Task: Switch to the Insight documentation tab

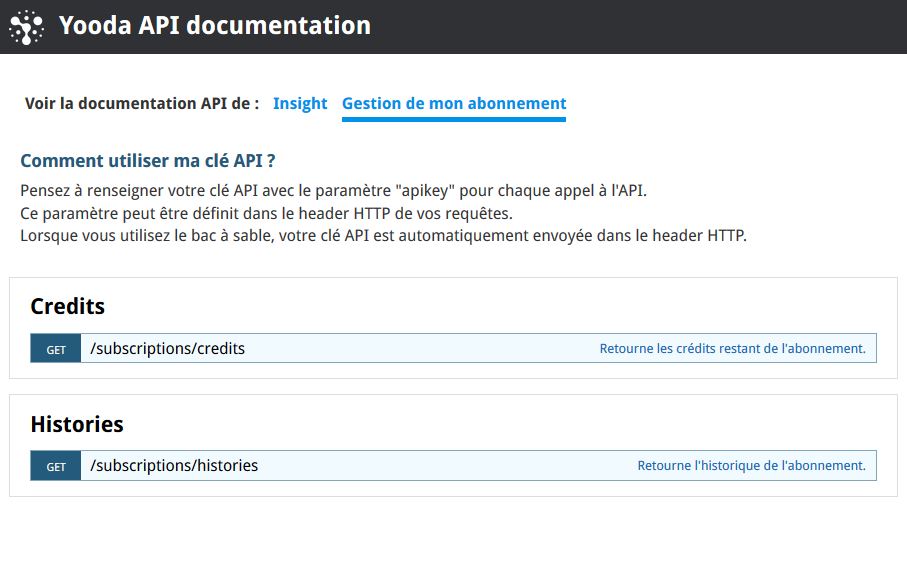Action: 300,103
